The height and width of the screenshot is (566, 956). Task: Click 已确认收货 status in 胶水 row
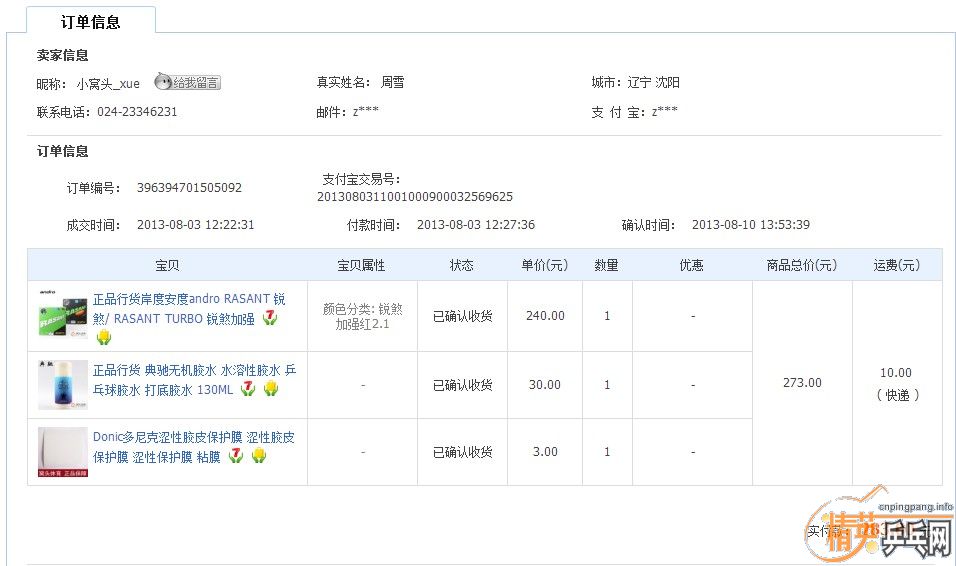tap(462, 385)
